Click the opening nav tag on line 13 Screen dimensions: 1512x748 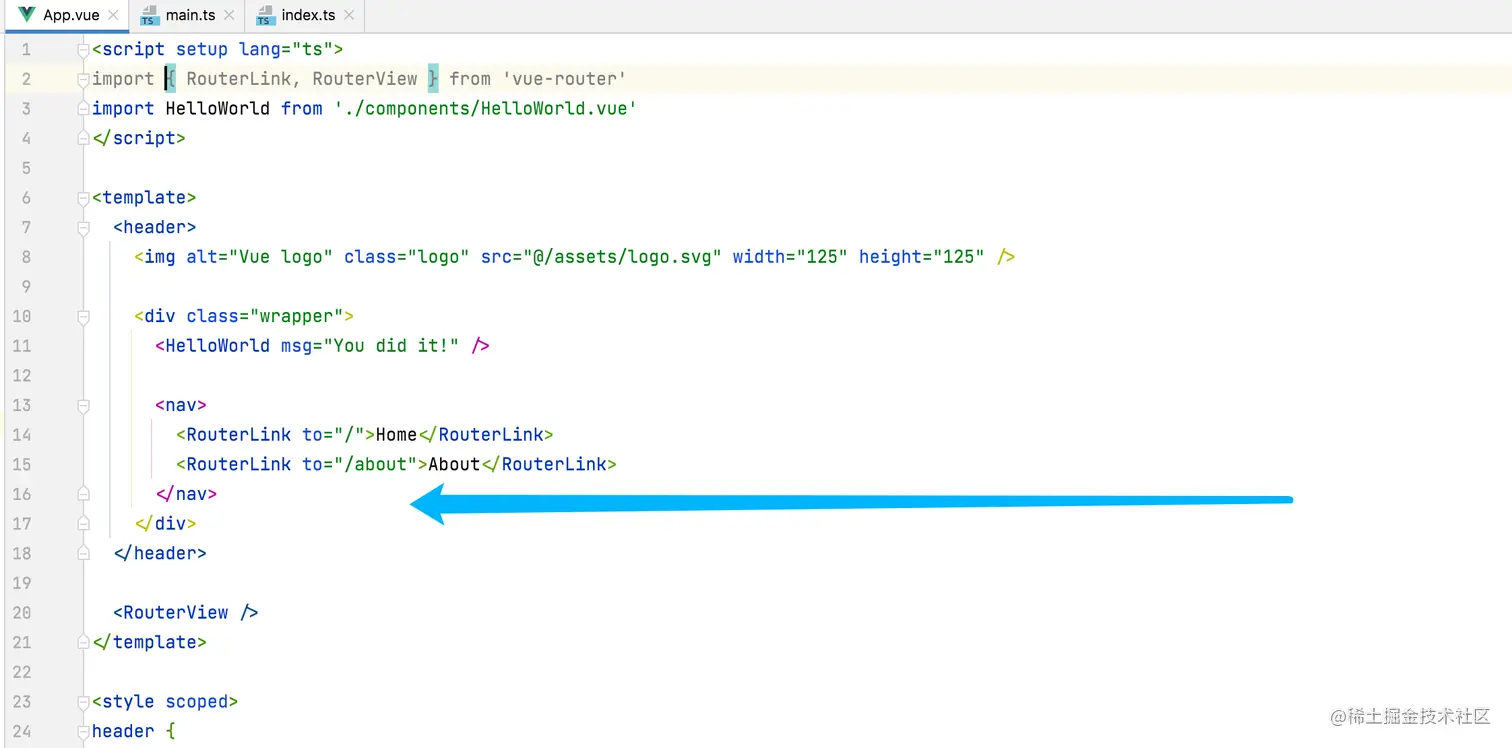tap(181, 405)
